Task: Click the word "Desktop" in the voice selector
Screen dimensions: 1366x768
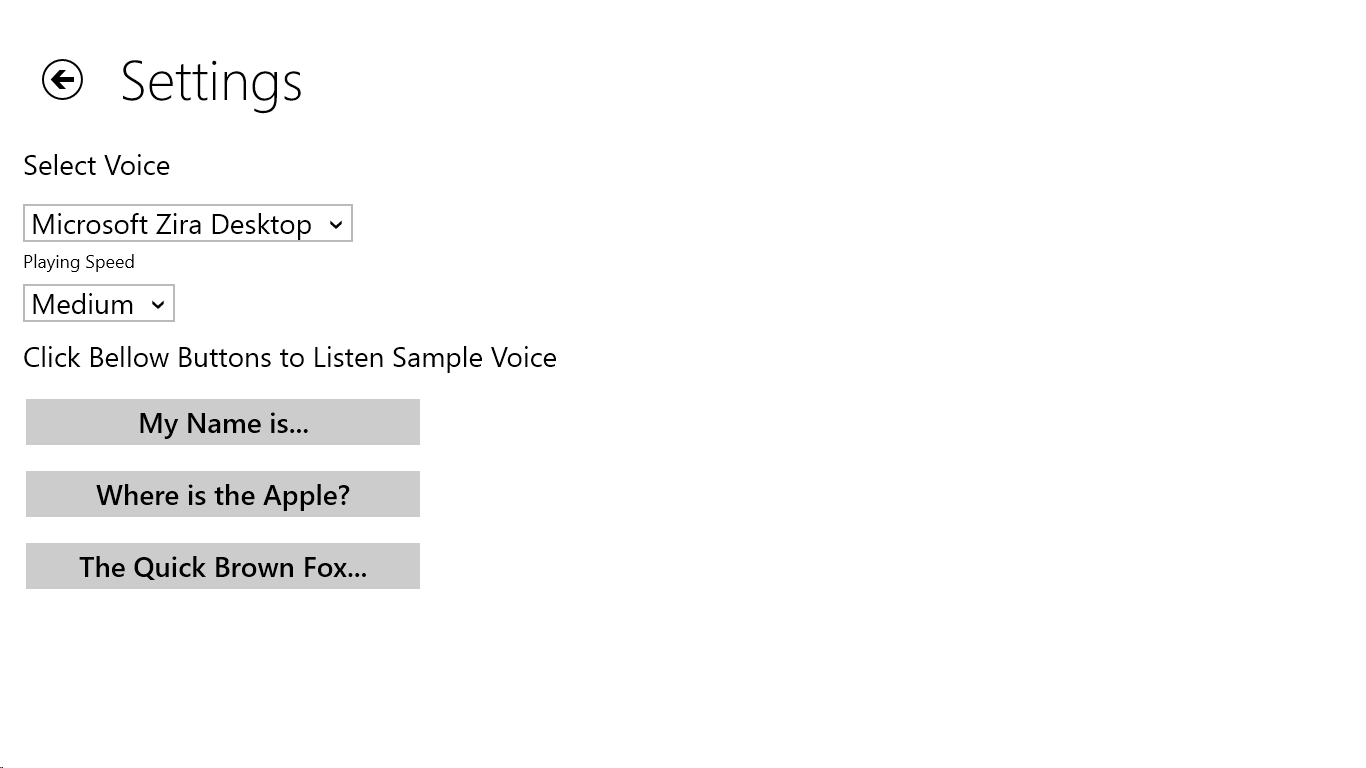Action: pyautogui.click(x=261, y=224)
